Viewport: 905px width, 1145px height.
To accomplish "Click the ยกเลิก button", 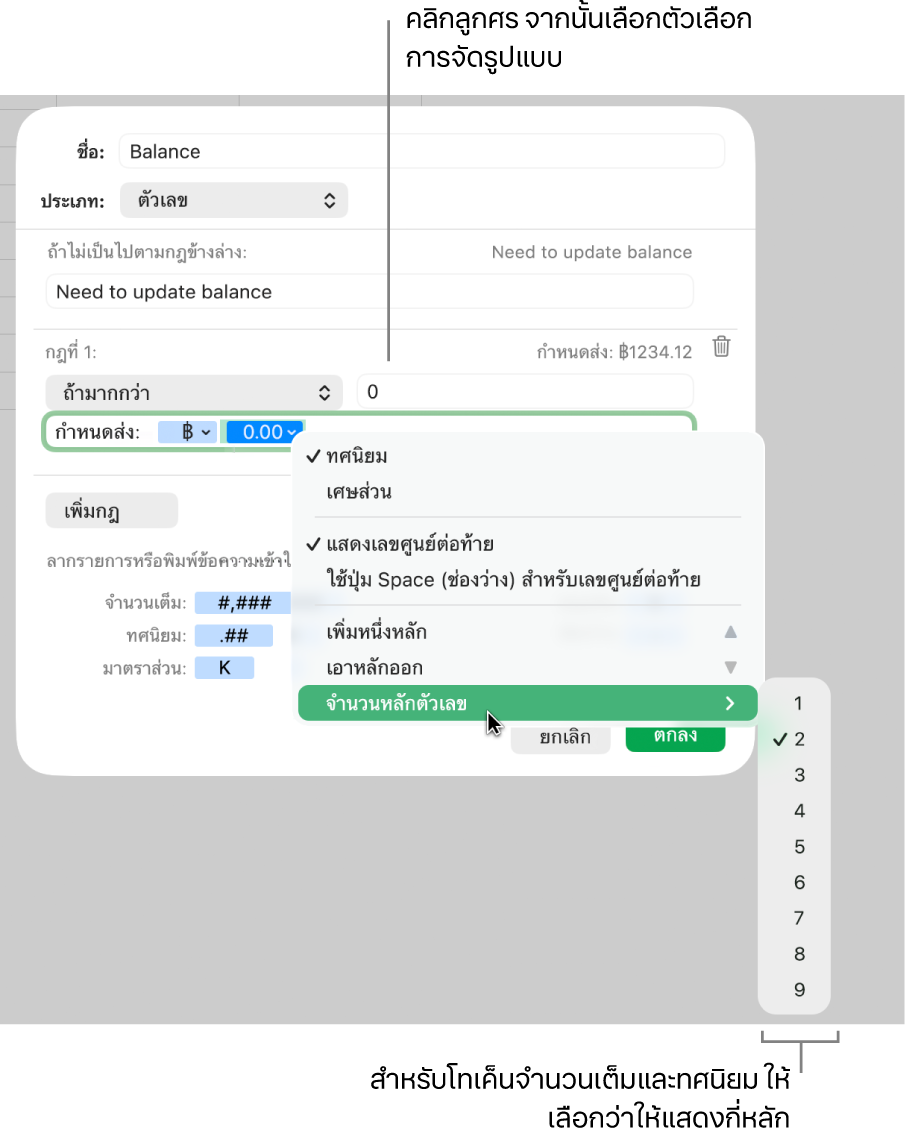I will 561,738.
